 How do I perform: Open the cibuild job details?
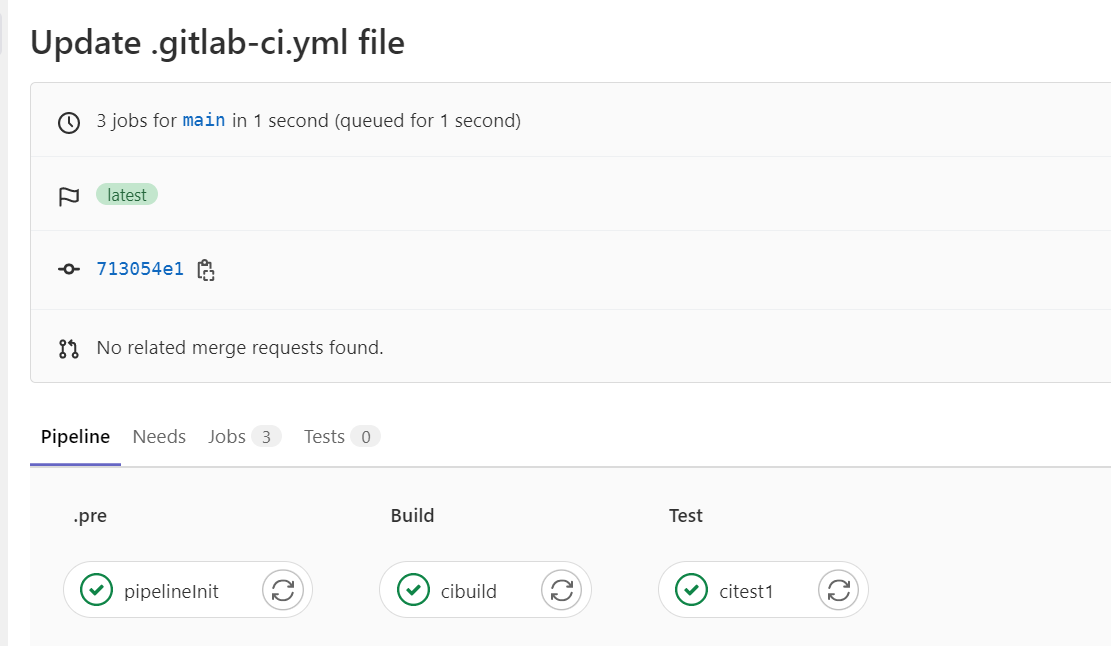click(x=468, y=591)
